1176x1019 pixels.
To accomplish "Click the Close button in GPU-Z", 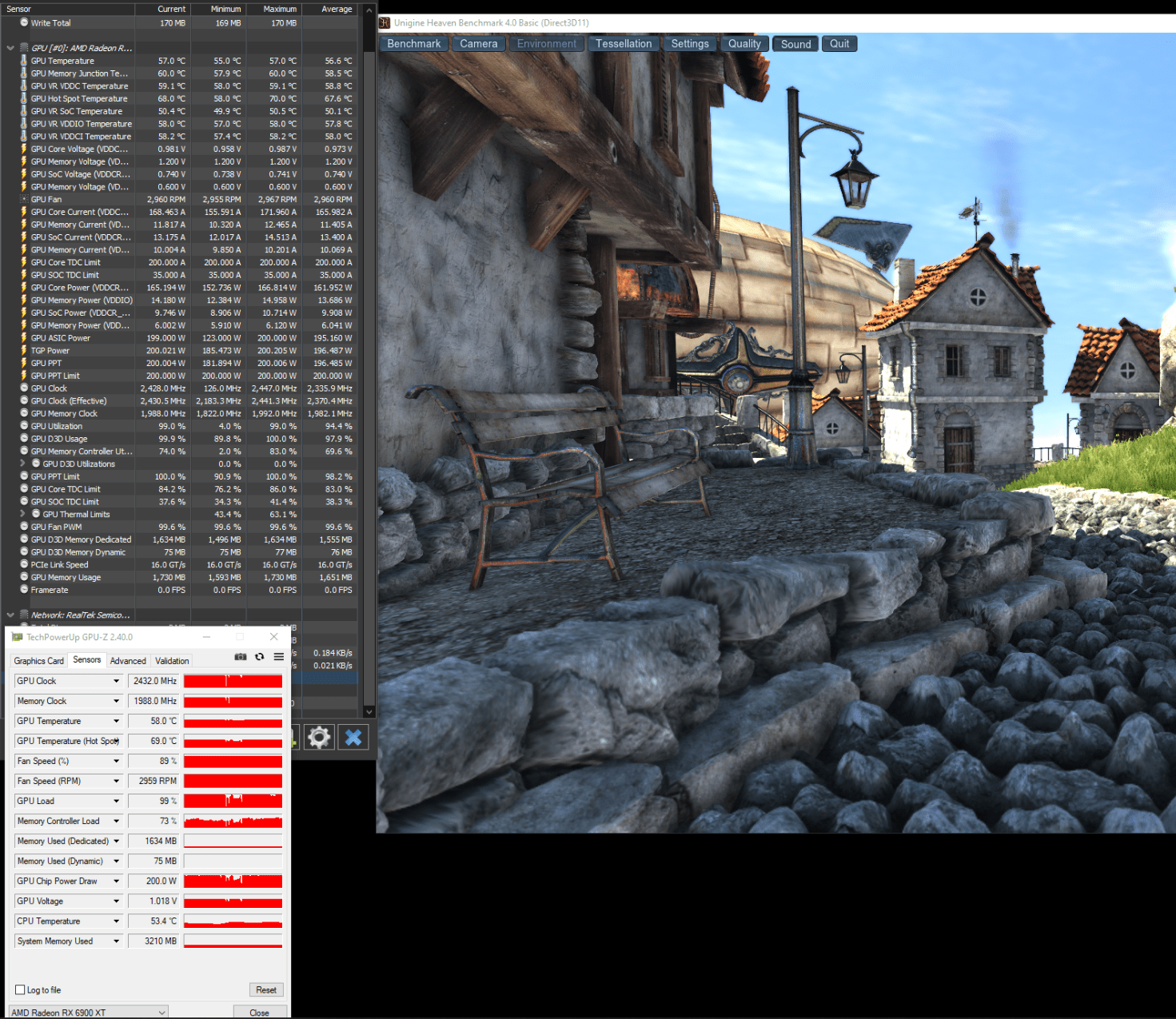I will [259, 1013].
